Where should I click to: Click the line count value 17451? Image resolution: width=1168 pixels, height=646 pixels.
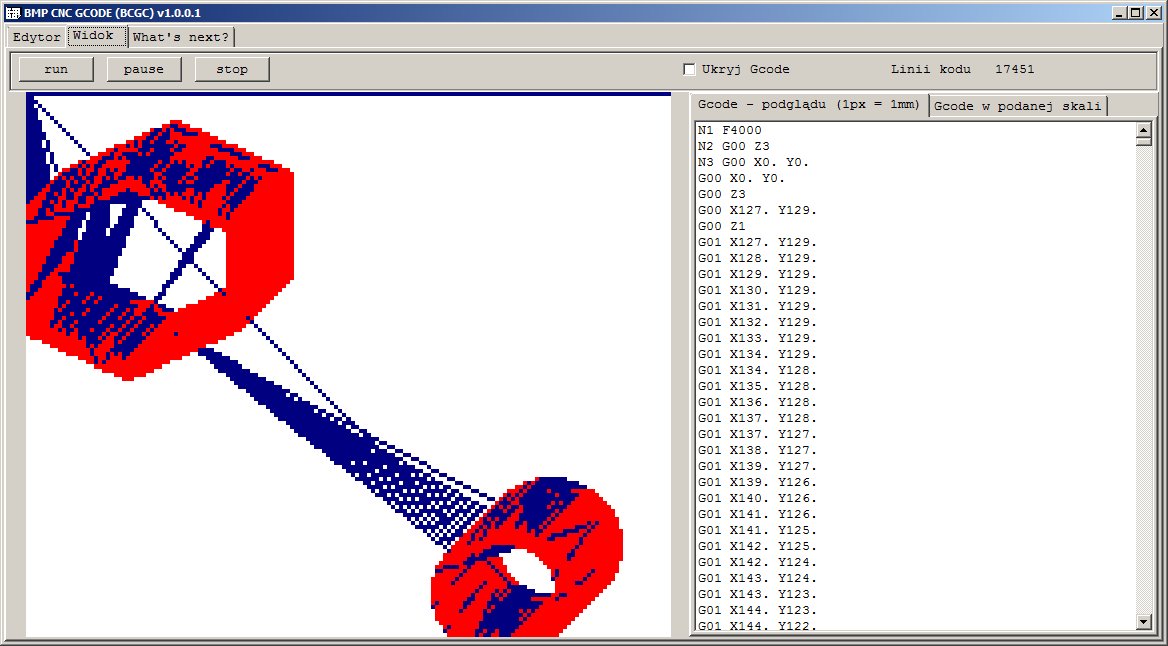1015,69
